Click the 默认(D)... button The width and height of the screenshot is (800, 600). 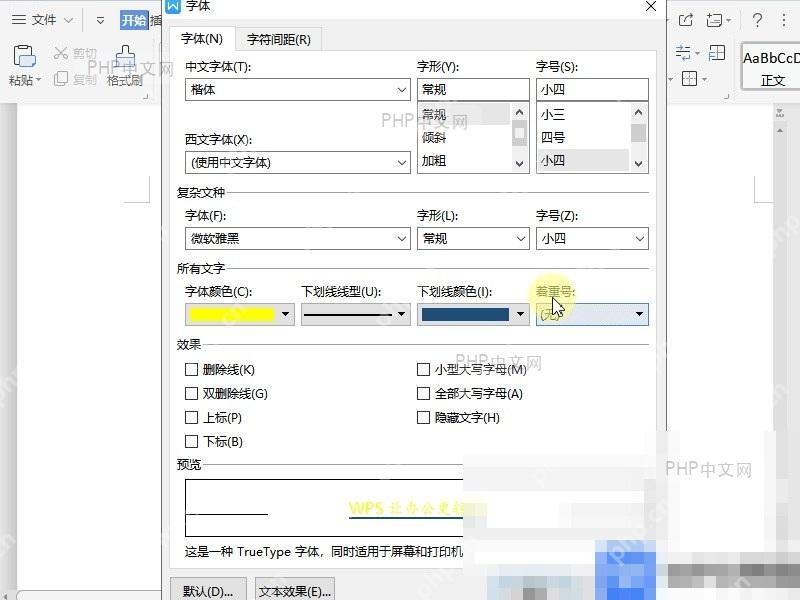coord(208,591)
